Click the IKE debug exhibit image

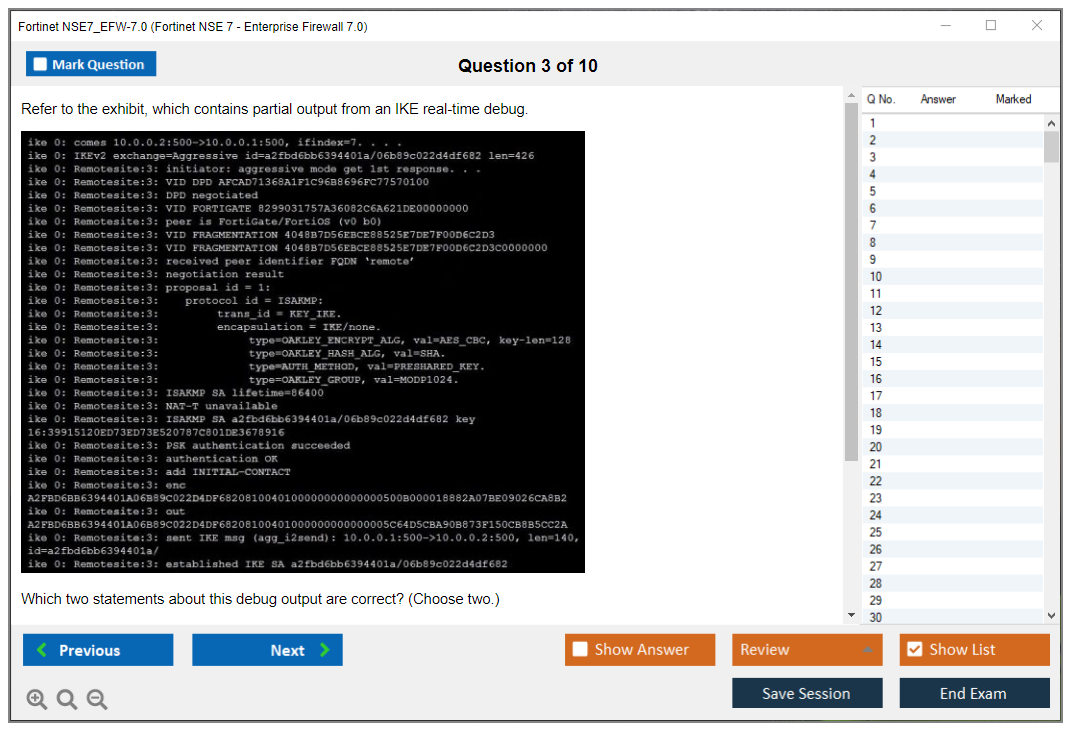tap(303, 352)
